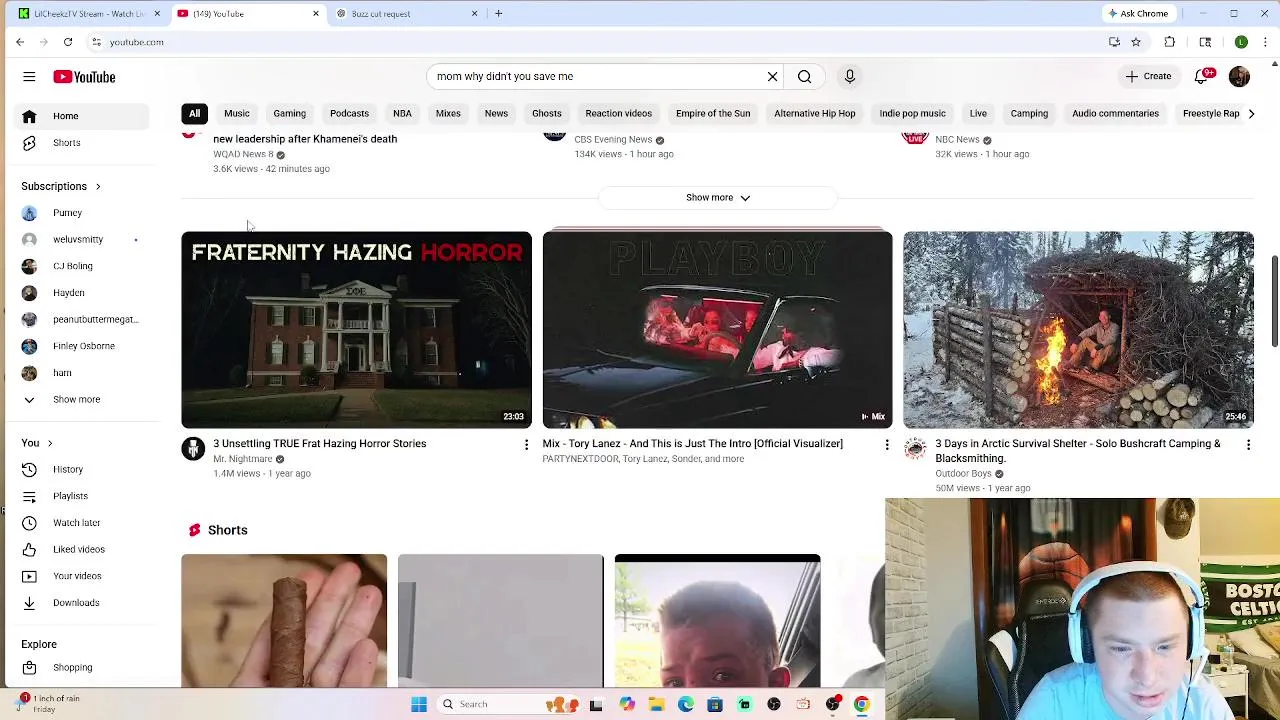
Task: Open Watch later in the sidebar
Action: click(x=78, y=523)
